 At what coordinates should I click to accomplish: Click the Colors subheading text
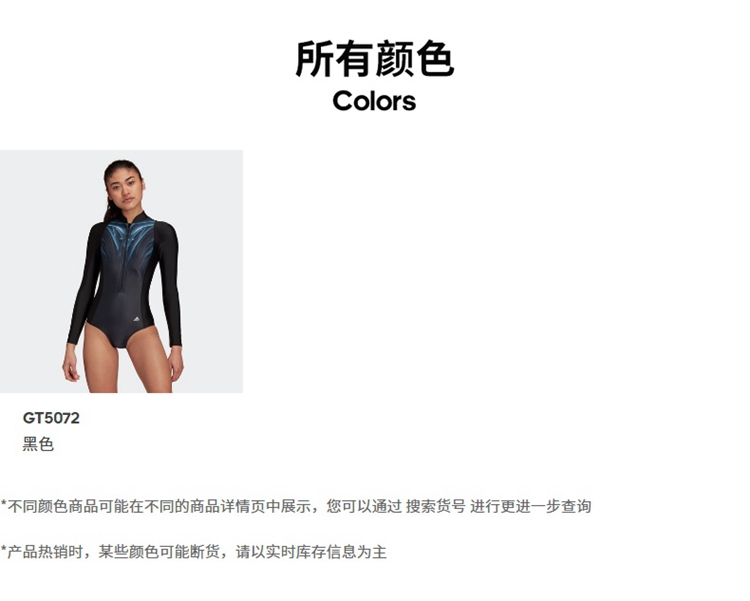pos(375,101)
